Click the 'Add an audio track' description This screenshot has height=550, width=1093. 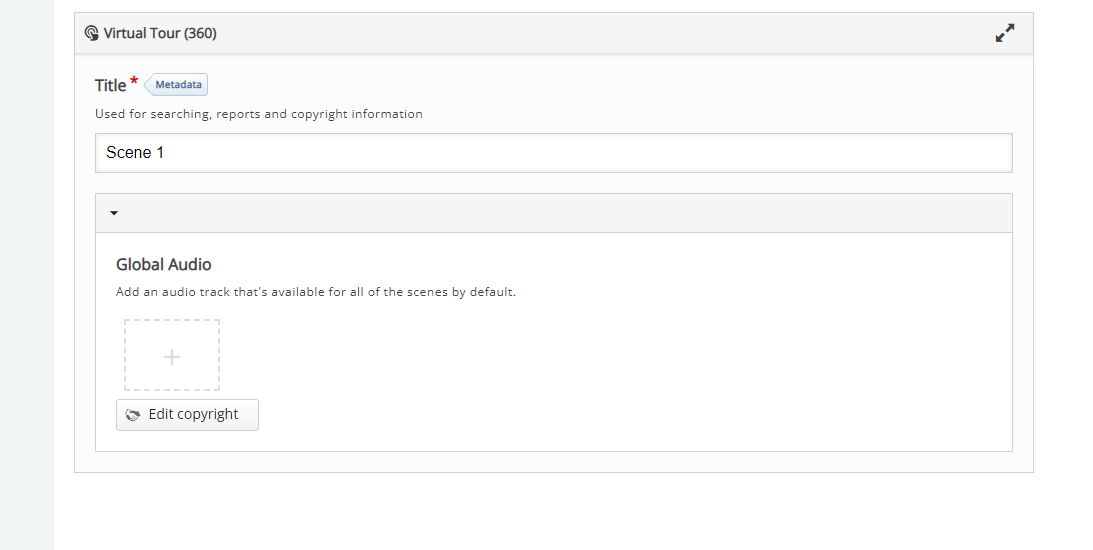(x=316, y=291)
